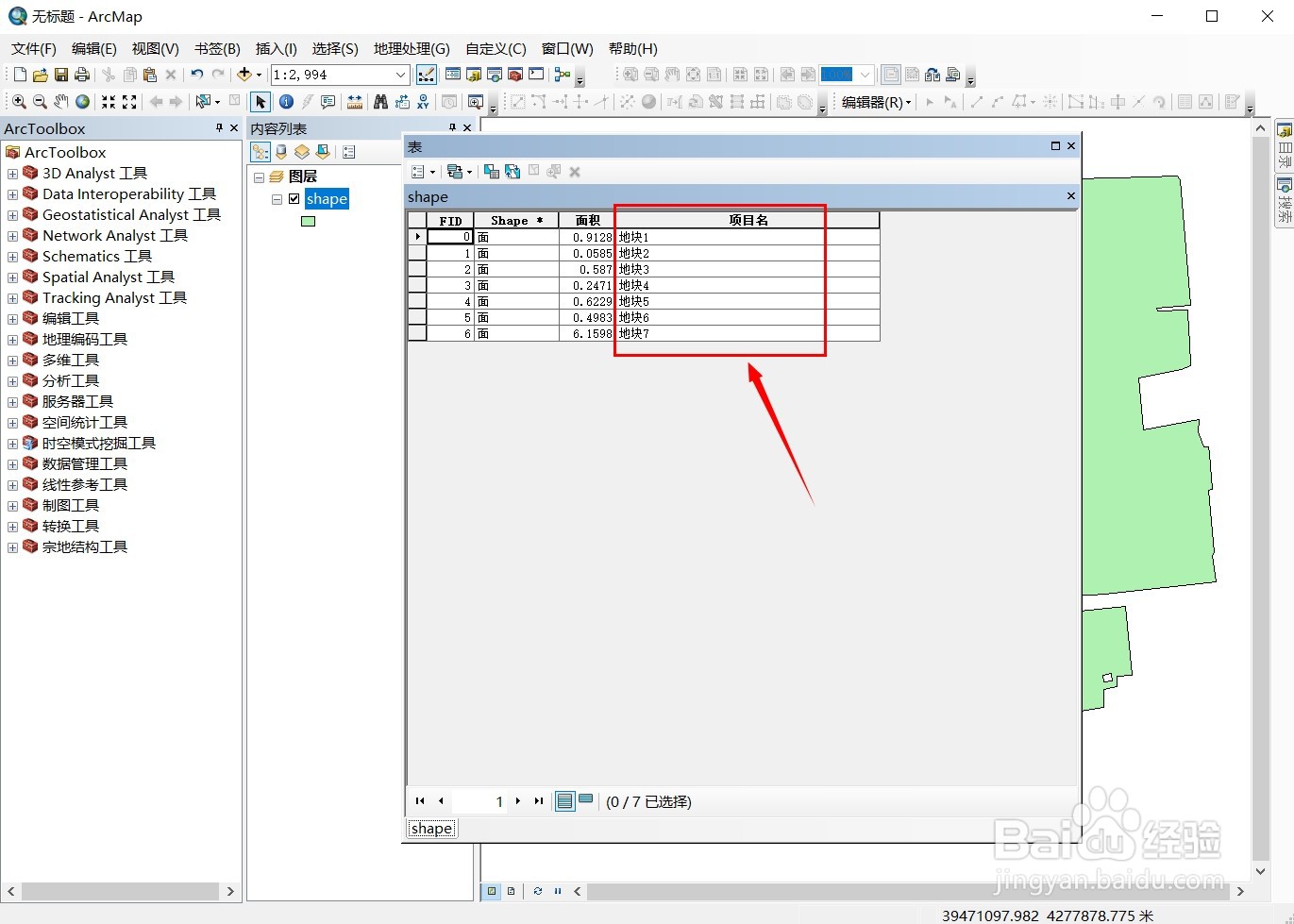Open an existing map document

[41, 75]
